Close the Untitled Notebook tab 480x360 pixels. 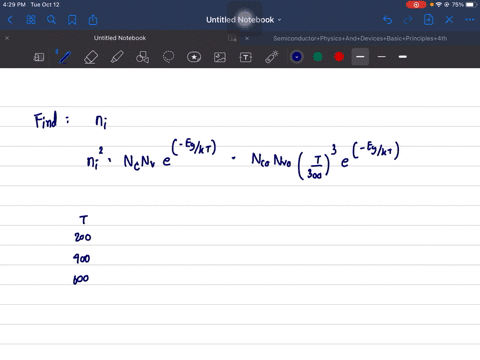[7, 38]
